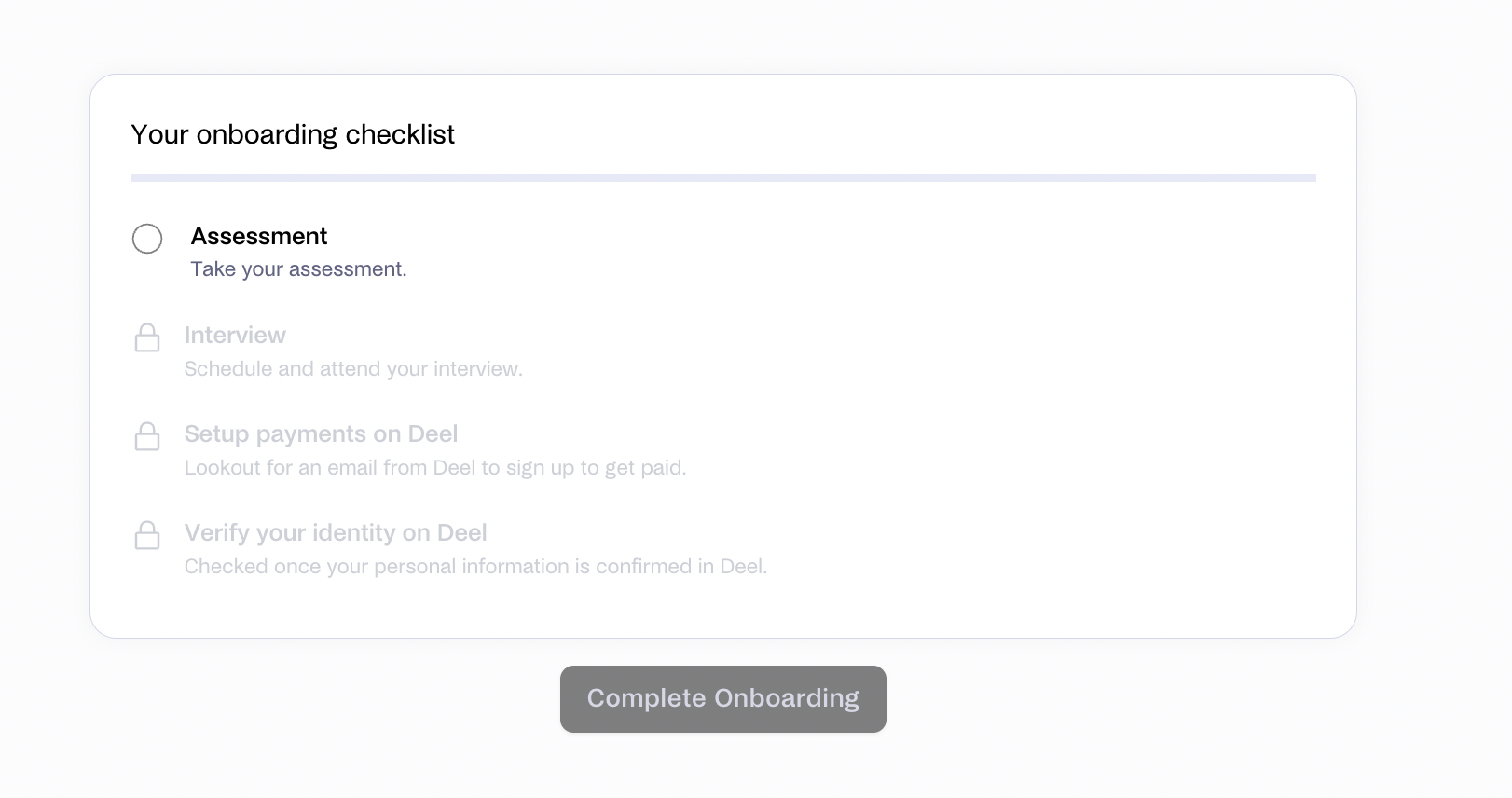Click the lock icon beside Setup payments on Deel
Viewport: 1512px width, 798px height.
click(x=147, y=436)
